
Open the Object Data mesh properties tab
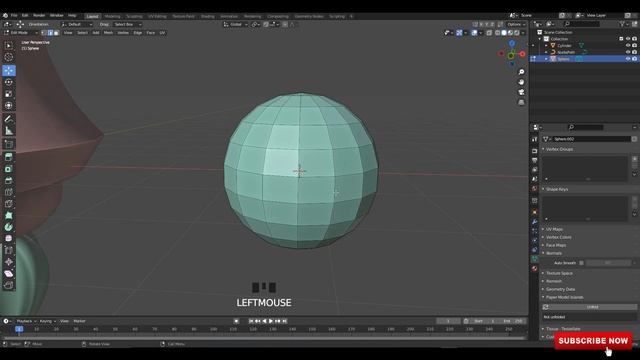point(534,259)
